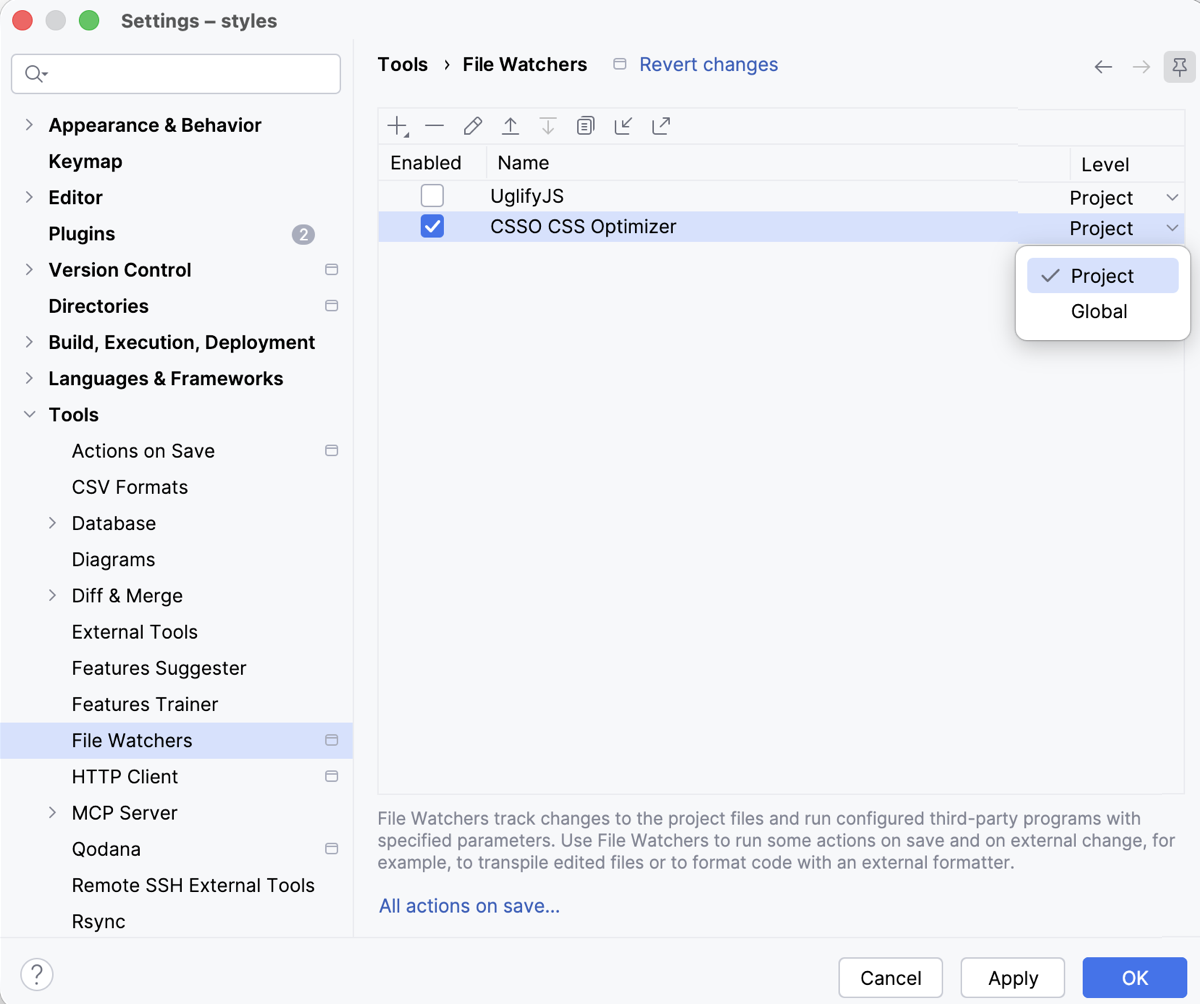Screen dimensions: 1200x1004
Task: Select the UglifyJS watcher row name
Action: click(527, 196)
